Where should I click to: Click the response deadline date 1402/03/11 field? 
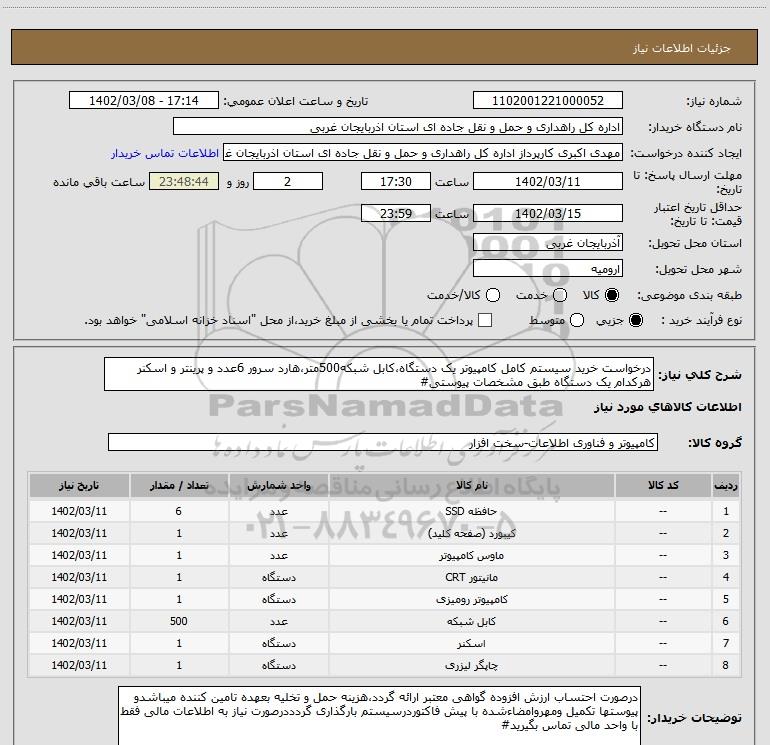coord(548,182)
